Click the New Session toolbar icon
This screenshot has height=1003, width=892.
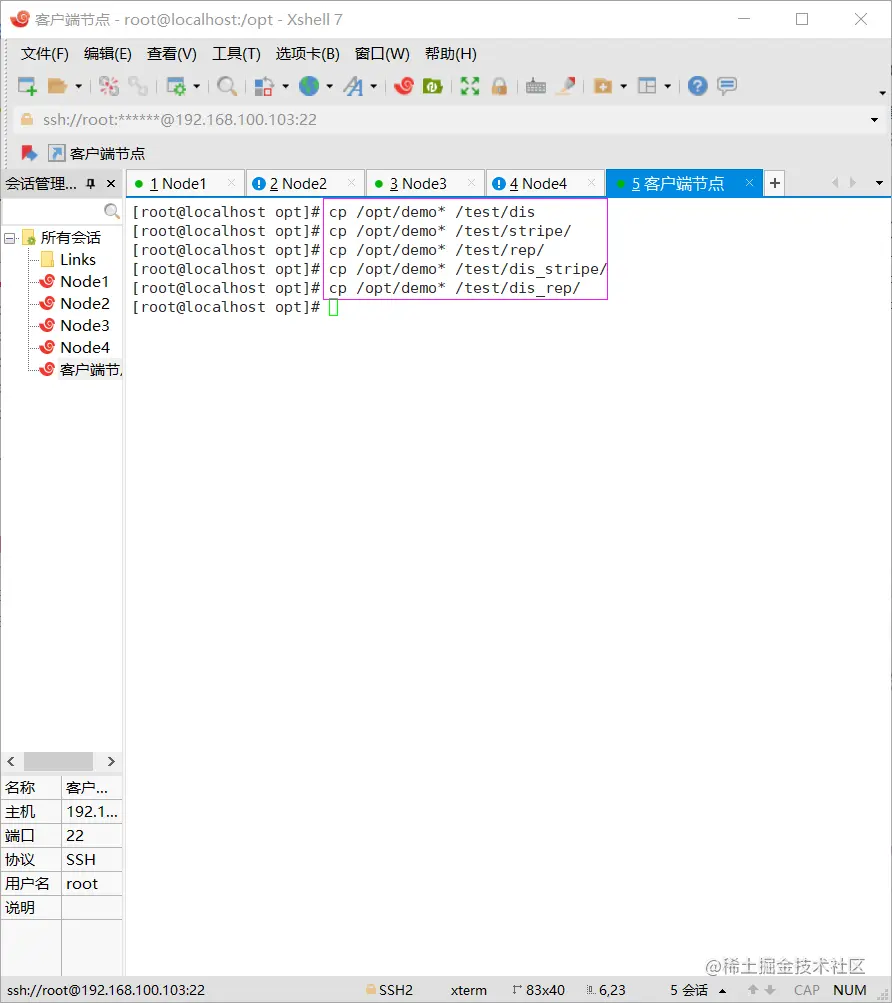tap(27, 86)
